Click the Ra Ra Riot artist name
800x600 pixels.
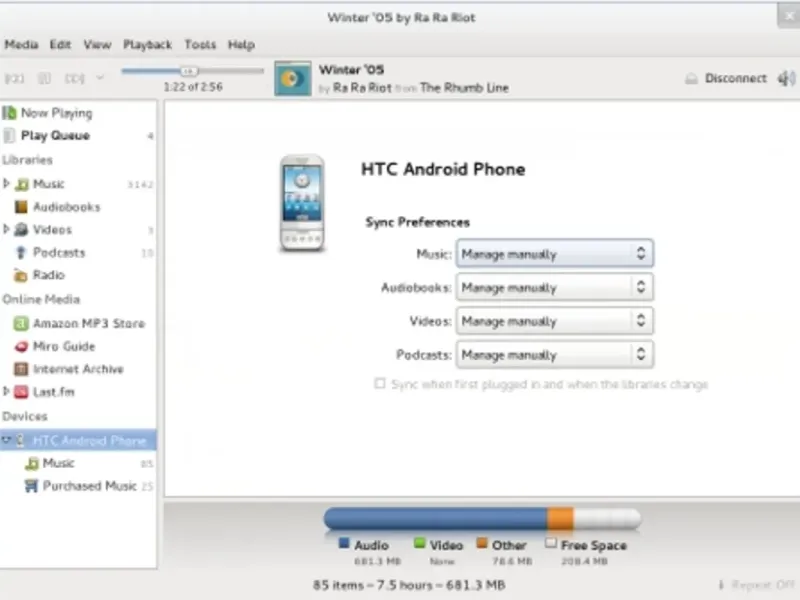pyautogui.click(x=362, y=88)
